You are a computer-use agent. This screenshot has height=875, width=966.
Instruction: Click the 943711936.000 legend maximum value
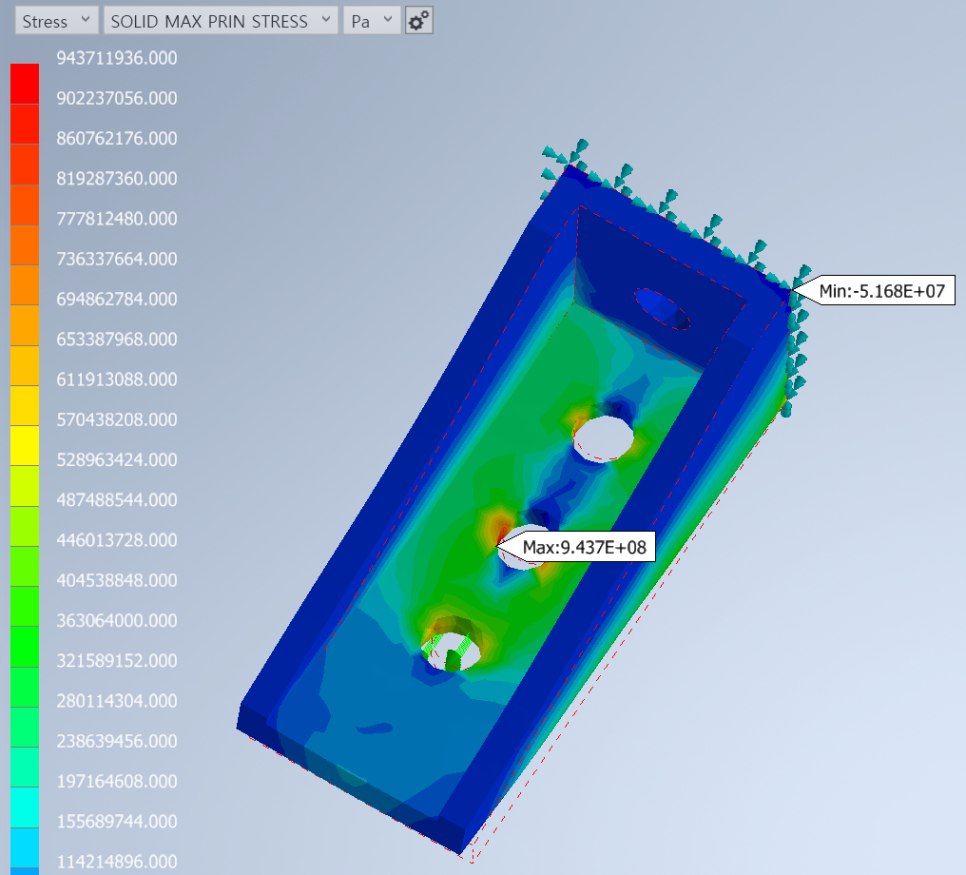116,58
